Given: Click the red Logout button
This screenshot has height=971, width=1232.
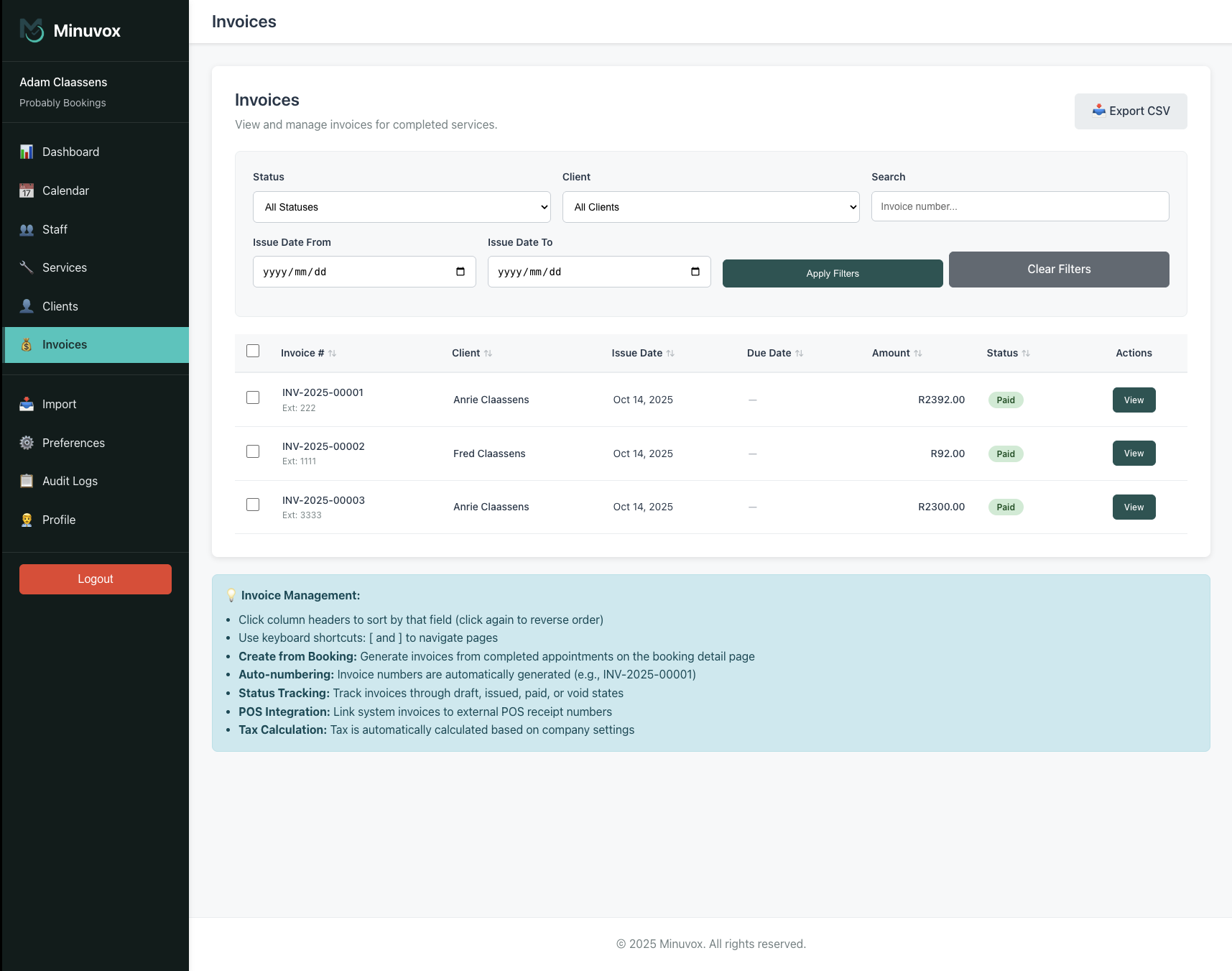Looking at the screenshot, I should [96, 579].
